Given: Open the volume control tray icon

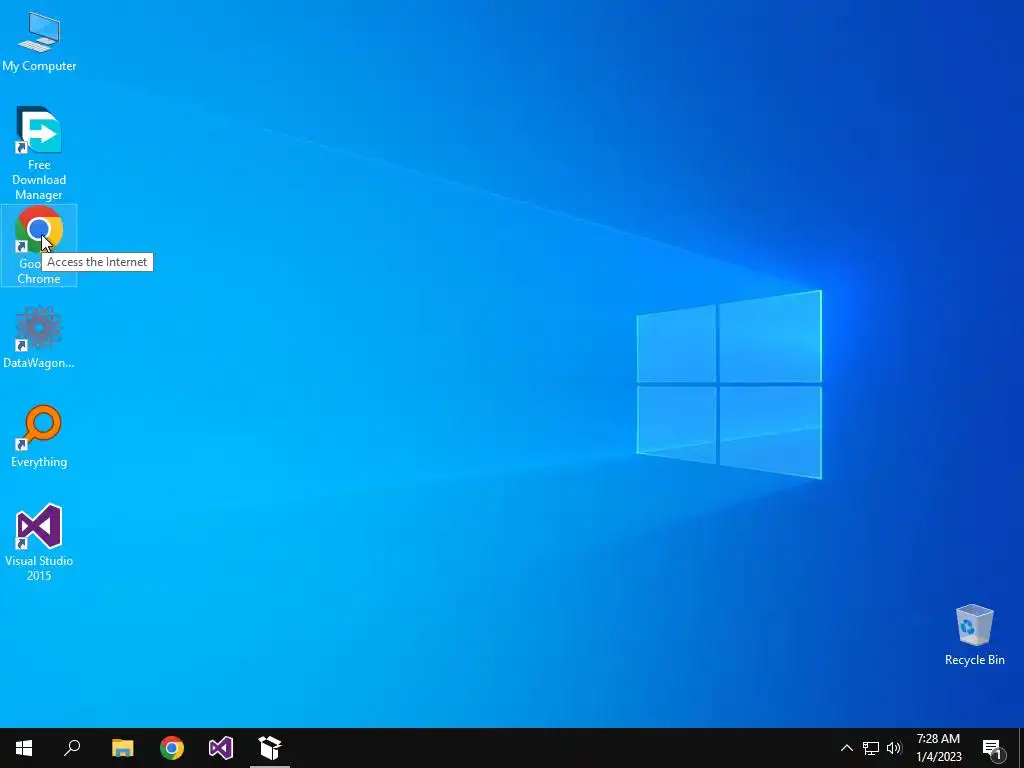Looking at the screenshot, I should pos(894,748).
